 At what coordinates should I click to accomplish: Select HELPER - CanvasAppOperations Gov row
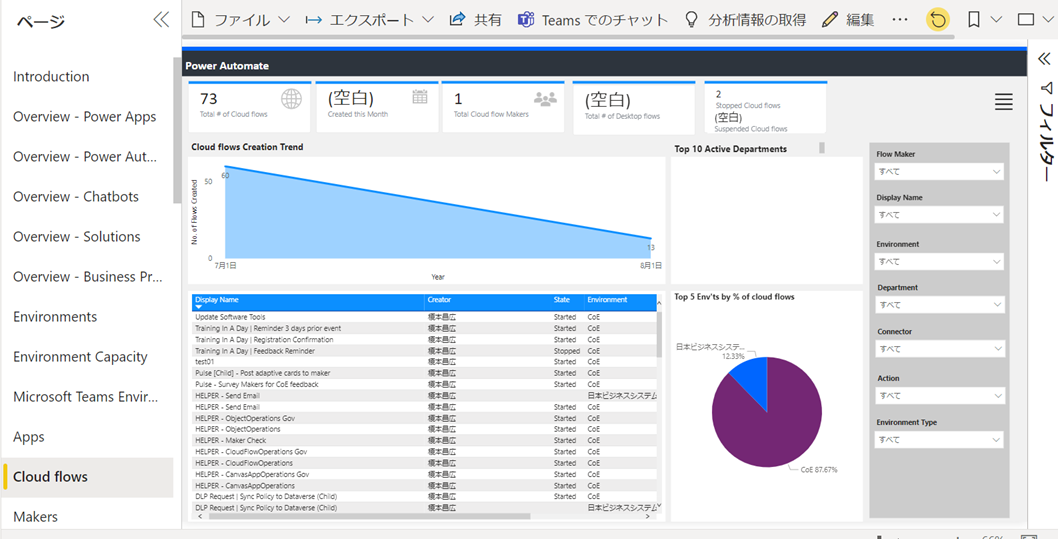coord(424,474)
